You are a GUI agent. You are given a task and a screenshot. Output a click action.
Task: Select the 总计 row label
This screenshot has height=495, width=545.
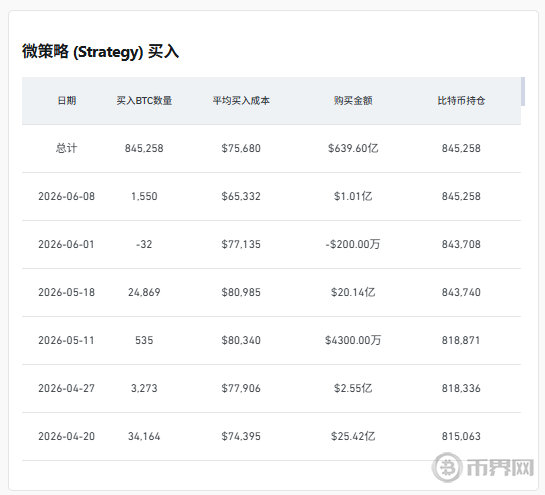(66, 148)
